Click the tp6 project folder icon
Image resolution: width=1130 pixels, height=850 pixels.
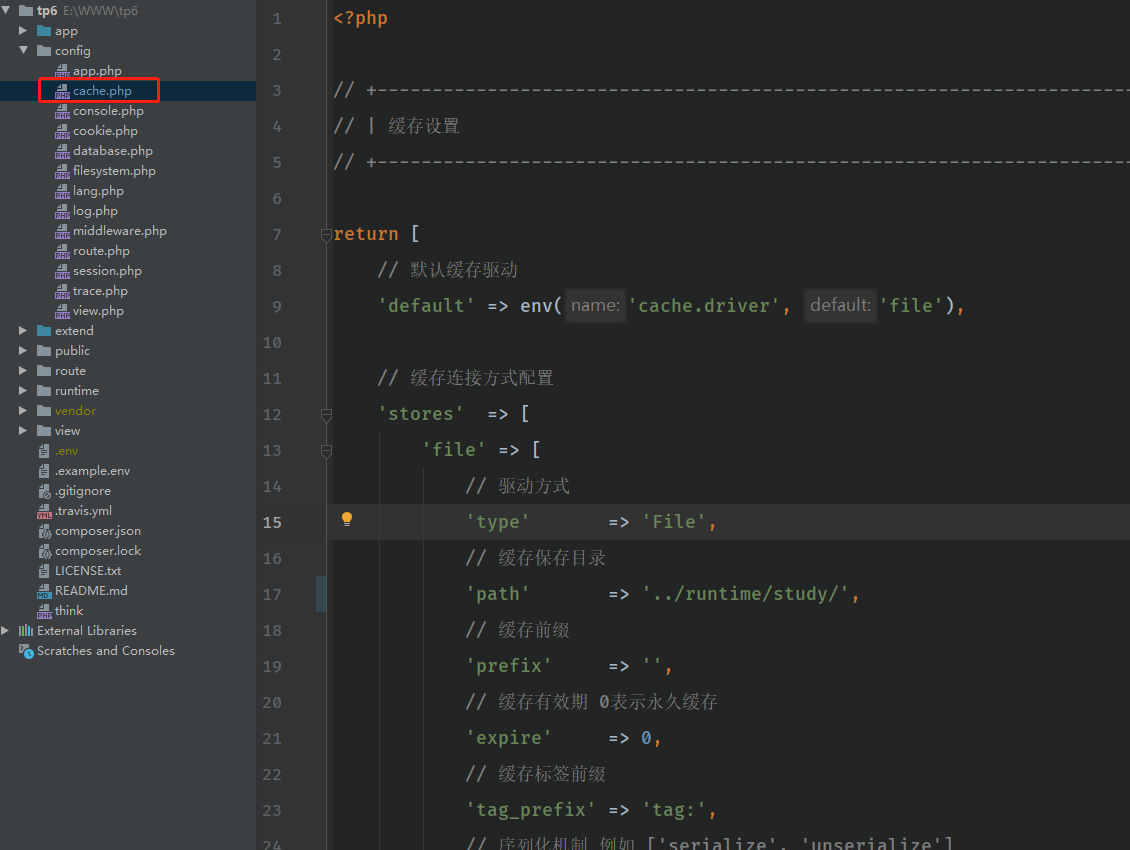[26, 10]
